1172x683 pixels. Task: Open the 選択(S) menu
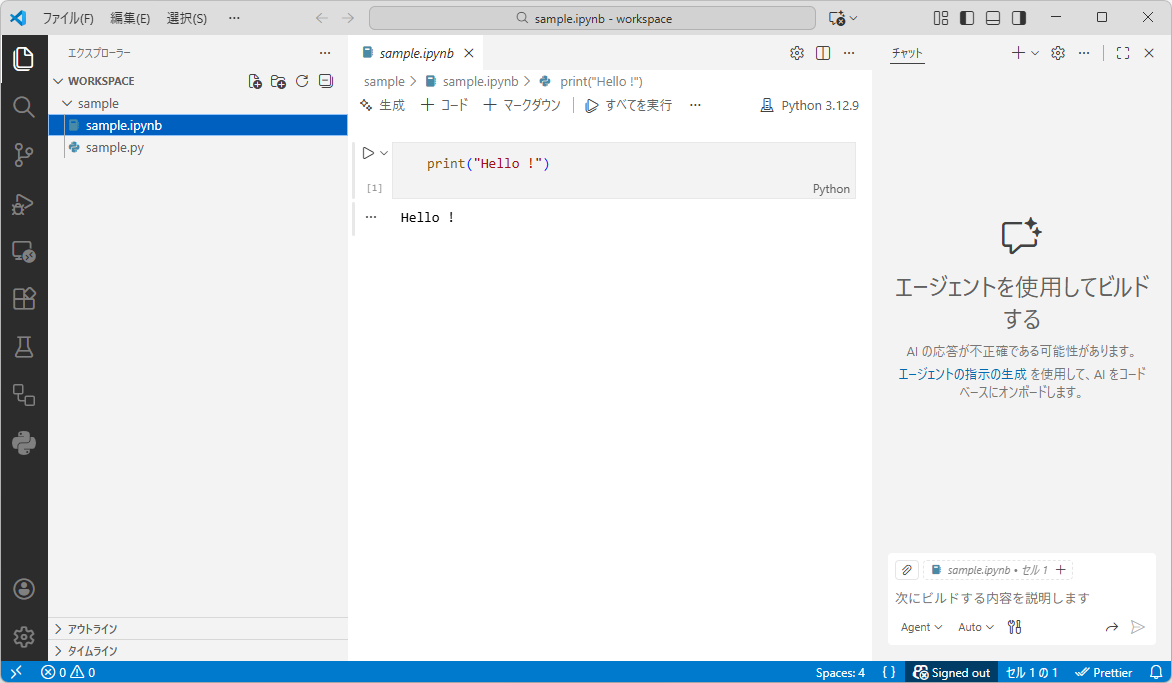(187, 18)
